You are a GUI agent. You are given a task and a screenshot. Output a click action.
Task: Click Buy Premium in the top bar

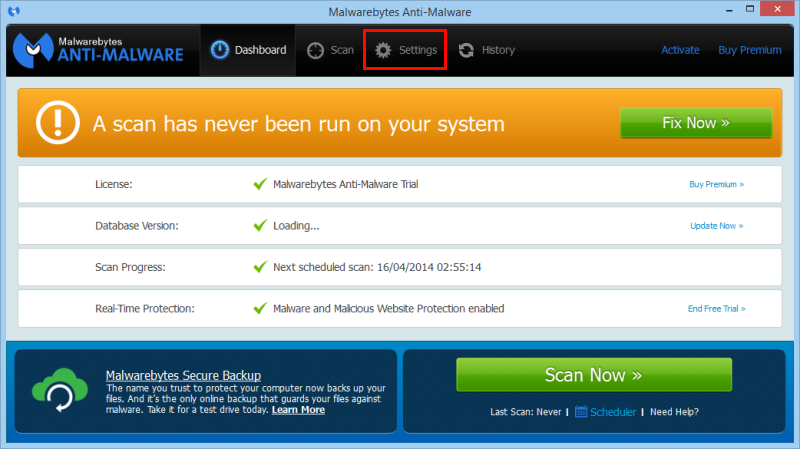pos(749,50)
